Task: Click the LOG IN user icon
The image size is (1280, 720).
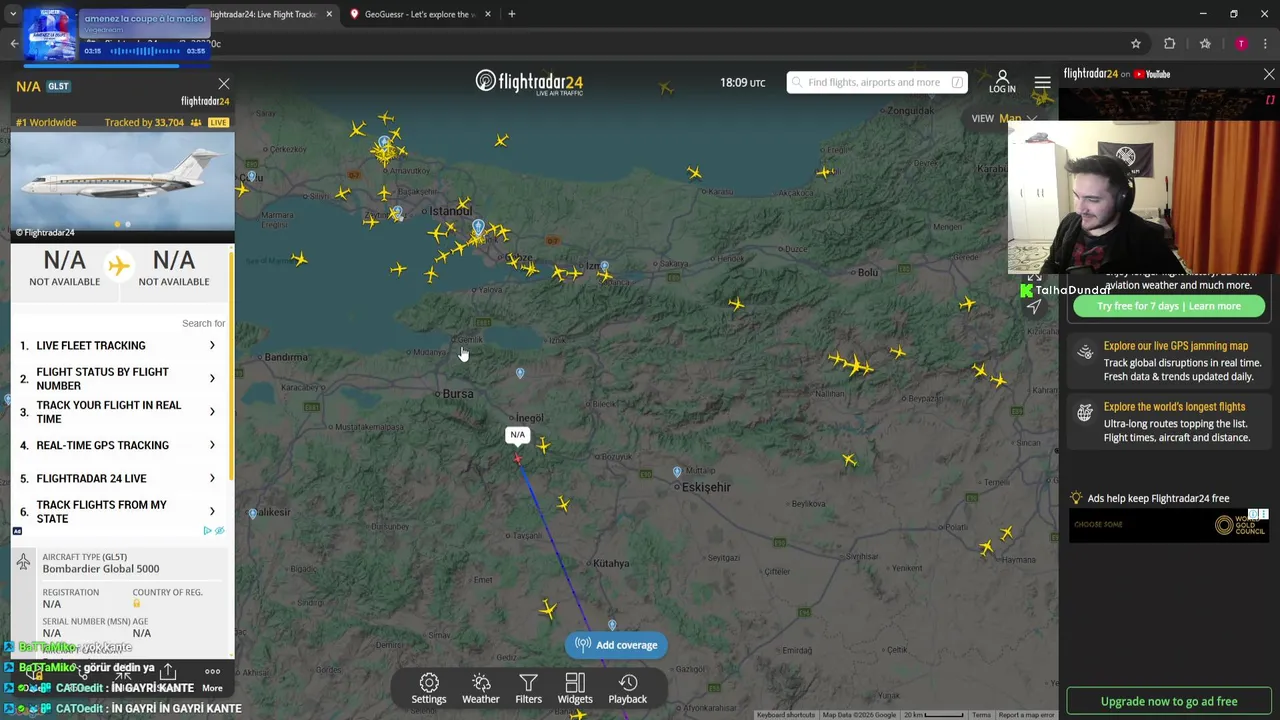Action: 1002,82
